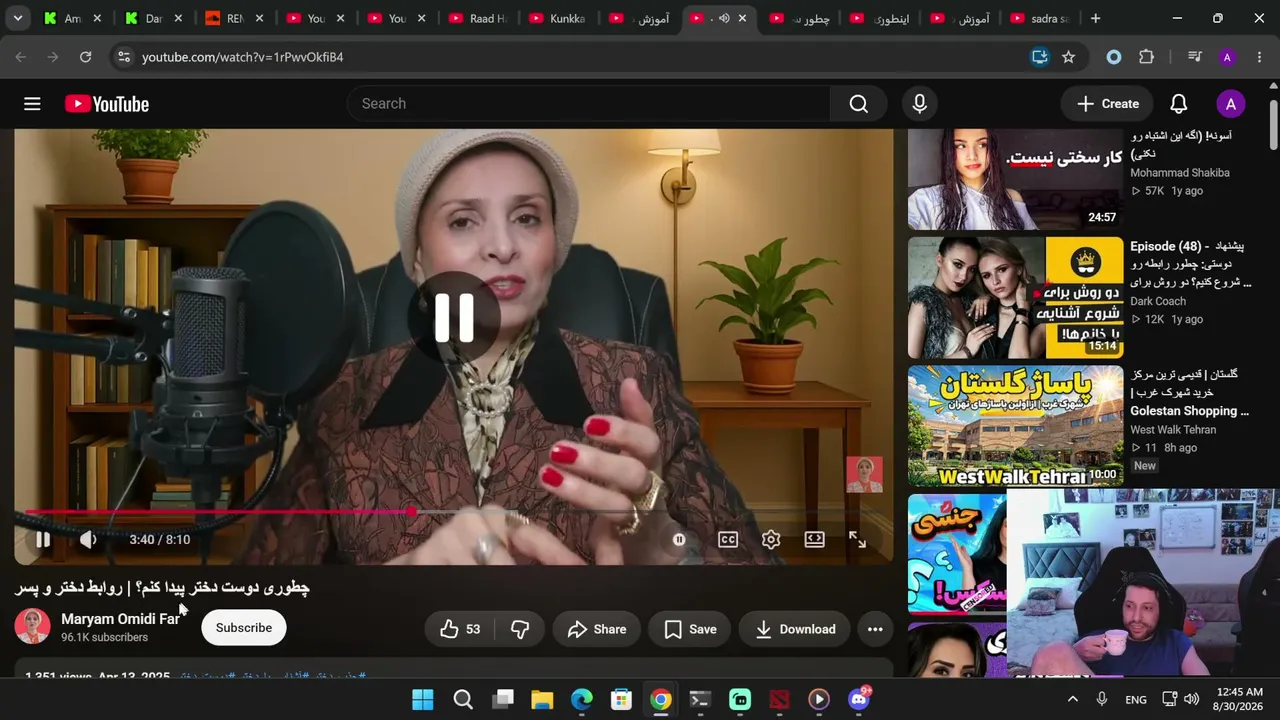The width and height of the screenshot is (1280, 720).
Task: Open a new browser tab
Action: 1095,18
